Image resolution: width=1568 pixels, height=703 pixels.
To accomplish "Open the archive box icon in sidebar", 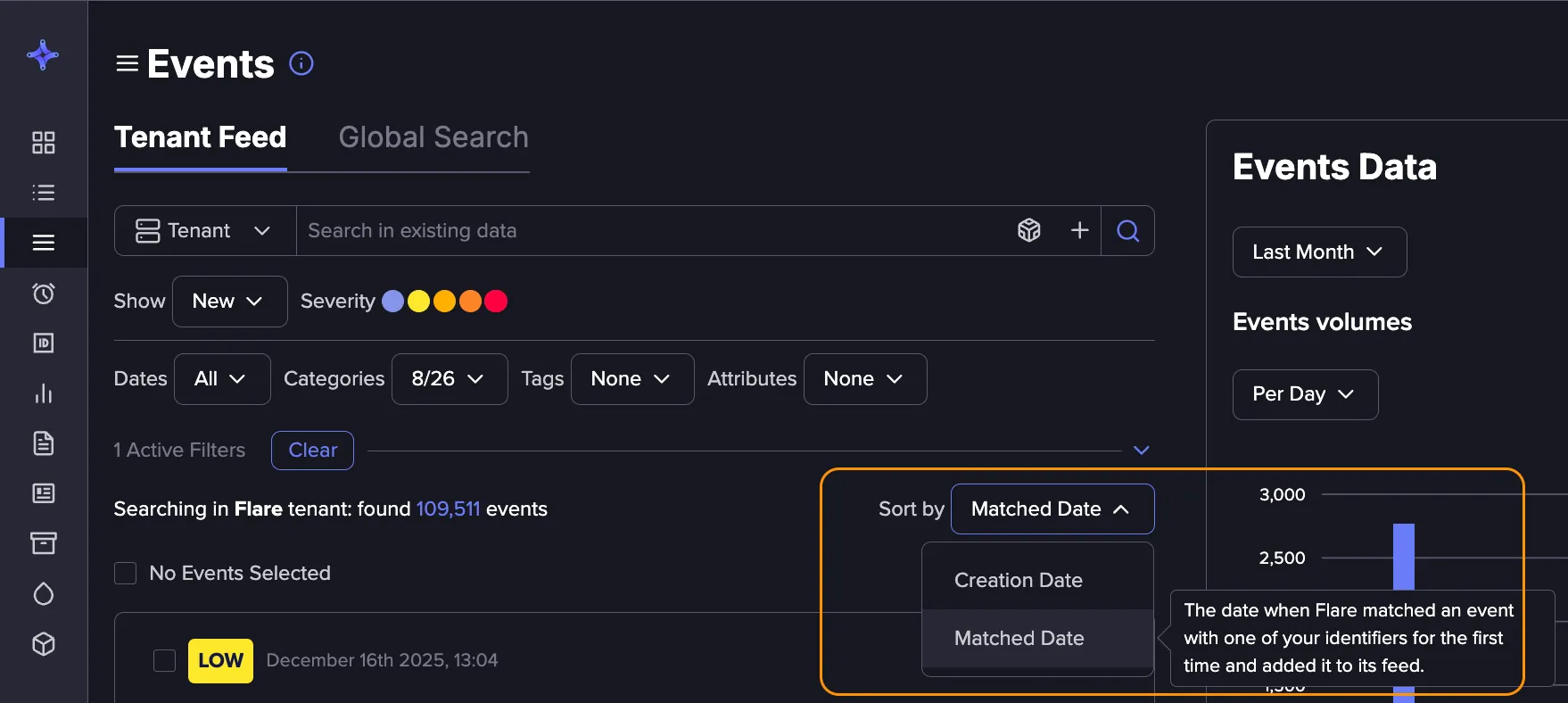I will 43,543.
